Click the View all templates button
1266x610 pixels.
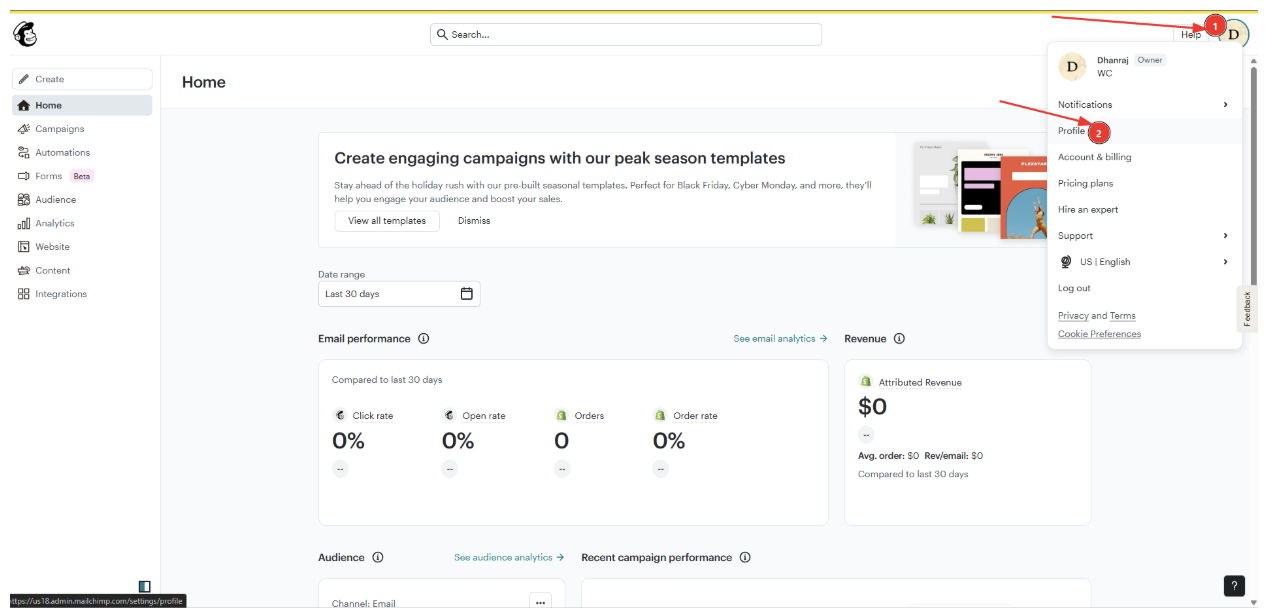click(x=387, y=221)
